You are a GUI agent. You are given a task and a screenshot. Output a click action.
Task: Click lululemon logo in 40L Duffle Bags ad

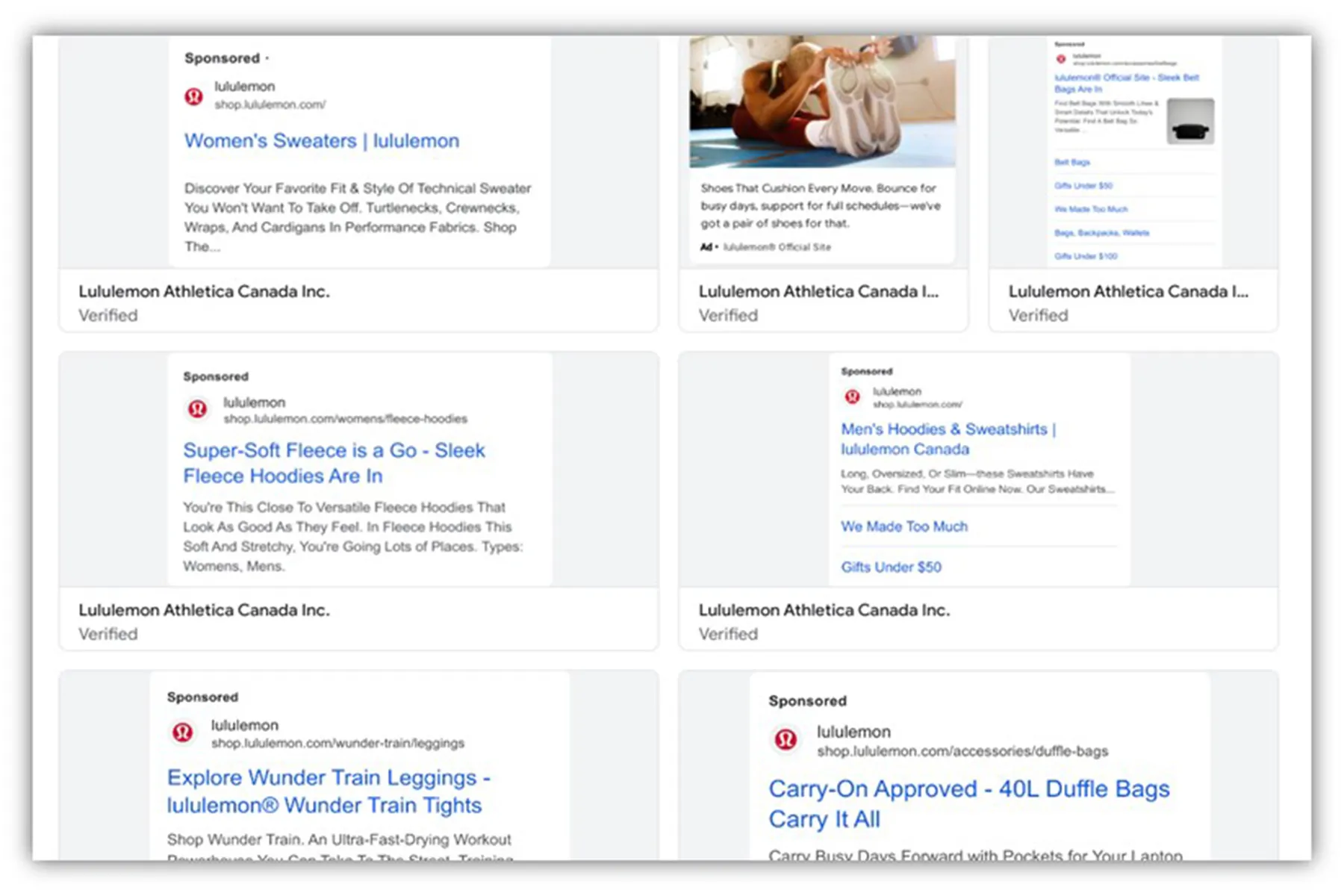(785, 740)
